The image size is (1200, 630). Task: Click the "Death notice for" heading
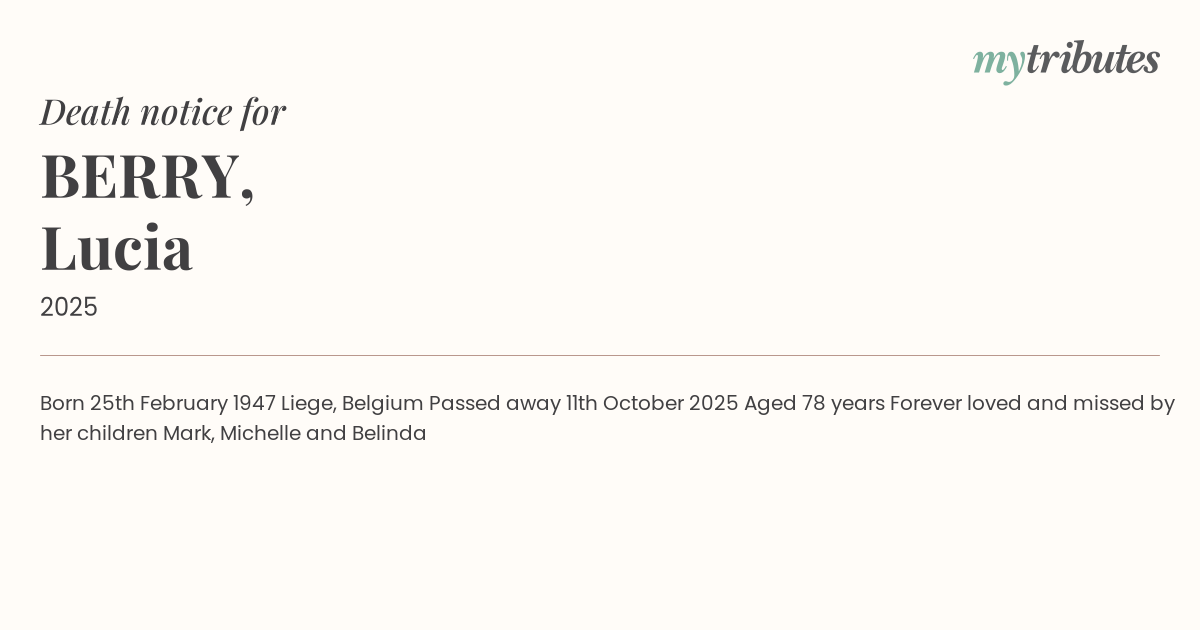pos(163,112)
